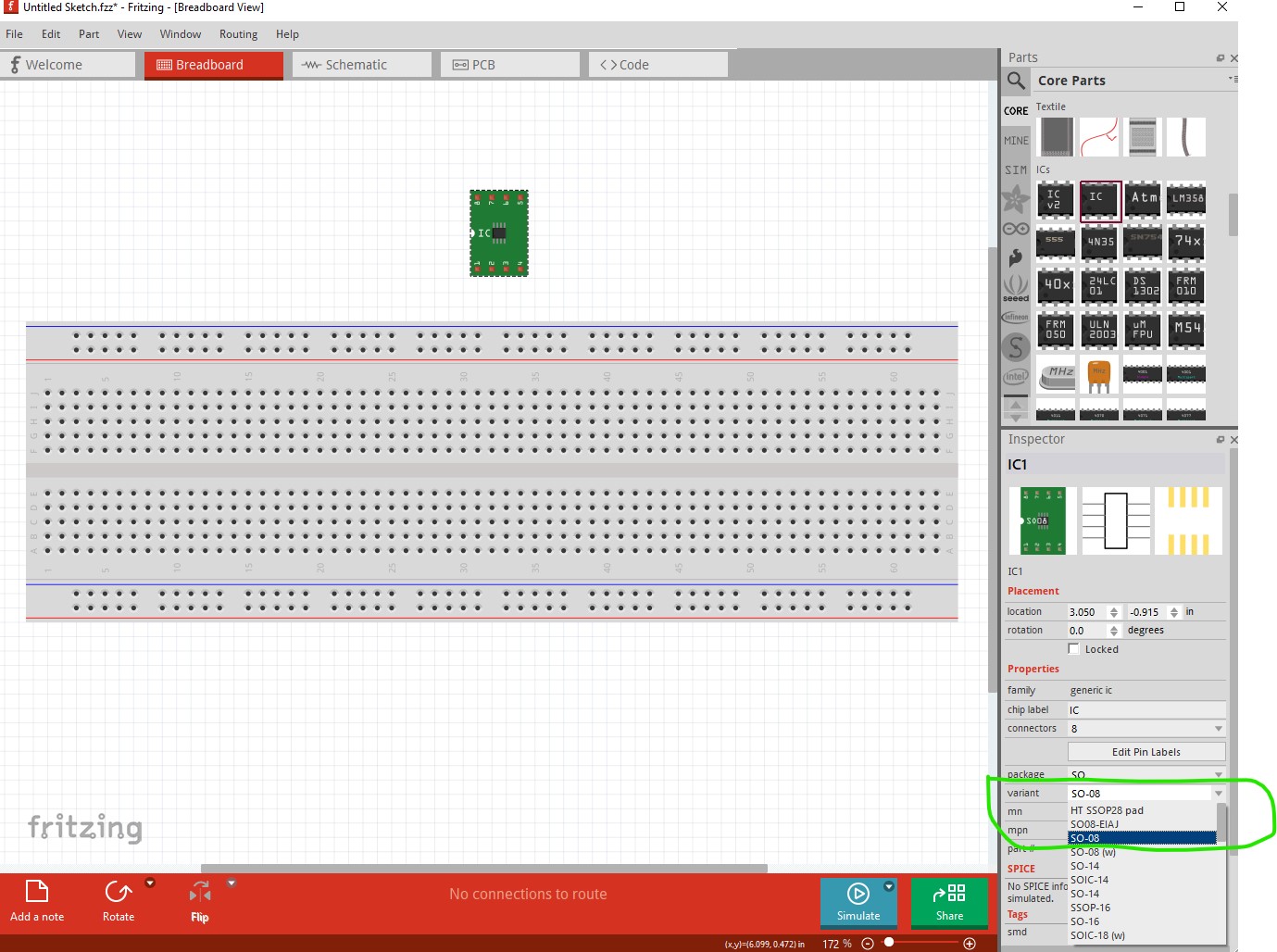Click the chip label input field
This screenshot has width=1277, height=952.
click(1146, 710)
